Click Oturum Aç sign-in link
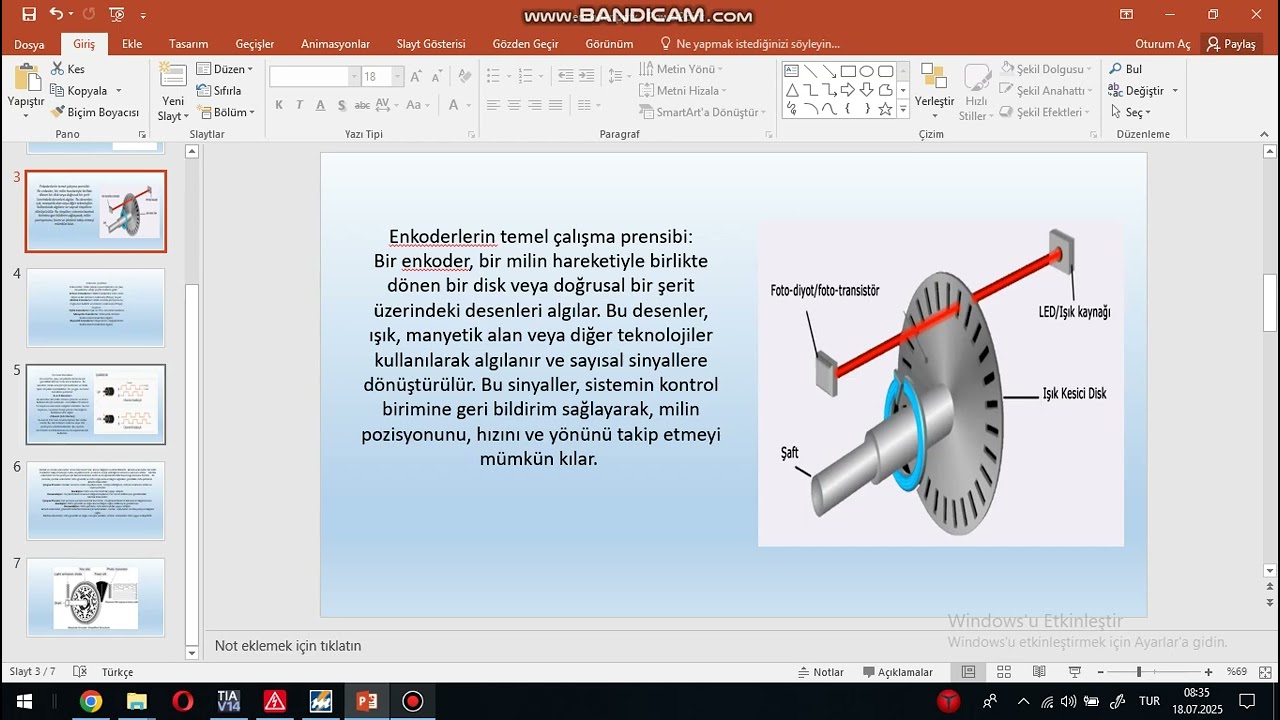1280x720 pixels. 1162,44
